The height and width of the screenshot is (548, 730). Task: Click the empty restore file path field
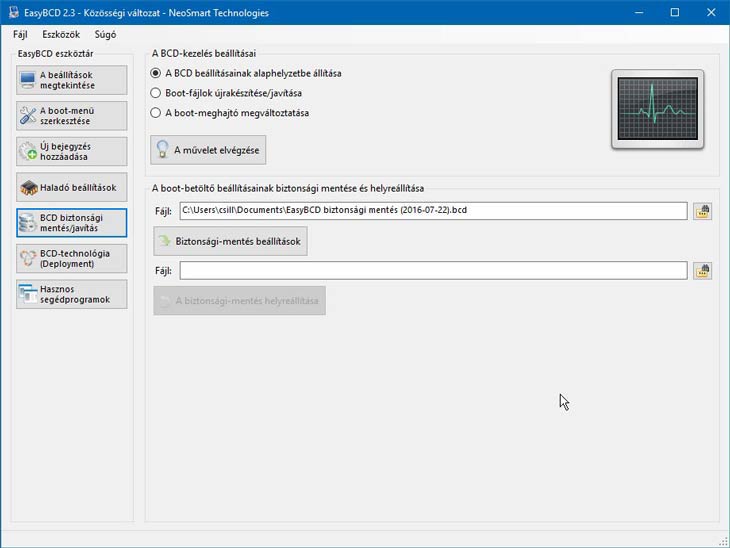(x=433, y=271)
